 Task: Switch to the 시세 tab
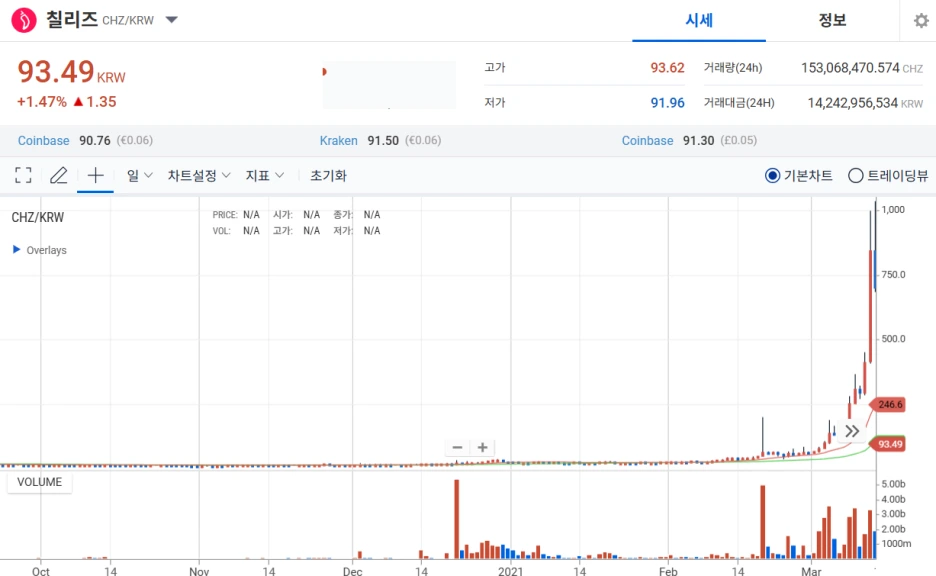pyautogui.click(x=699, y=20)
